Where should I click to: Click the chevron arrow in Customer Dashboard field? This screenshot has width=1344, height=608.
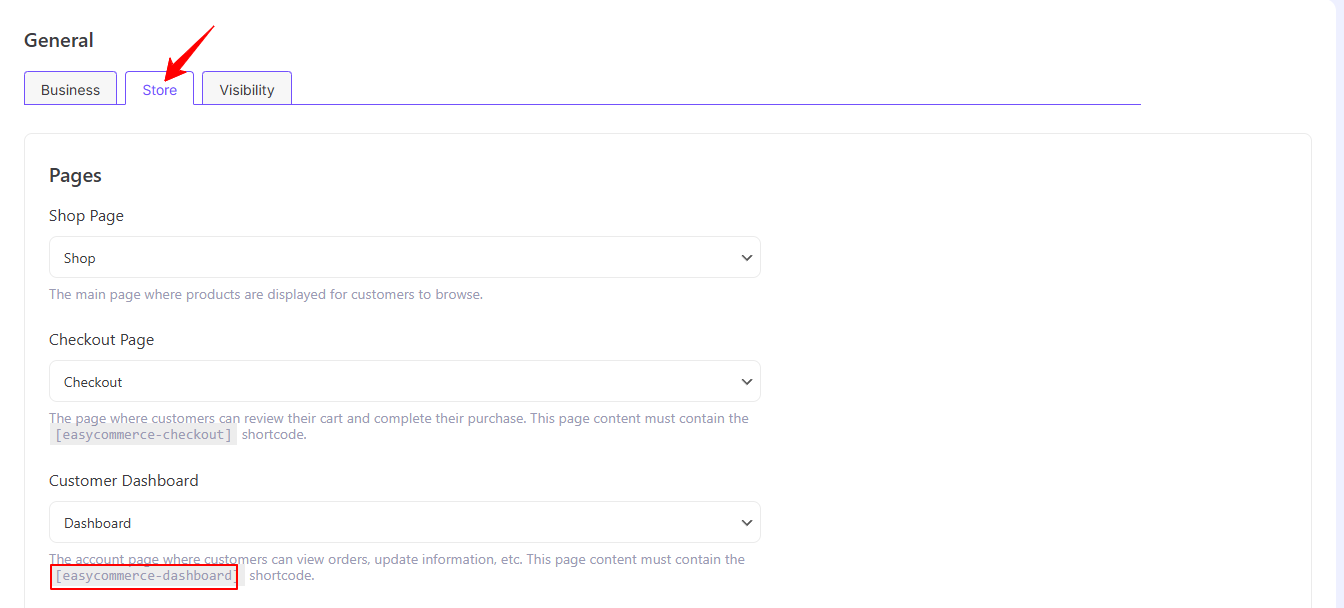[x=746, y=523]
